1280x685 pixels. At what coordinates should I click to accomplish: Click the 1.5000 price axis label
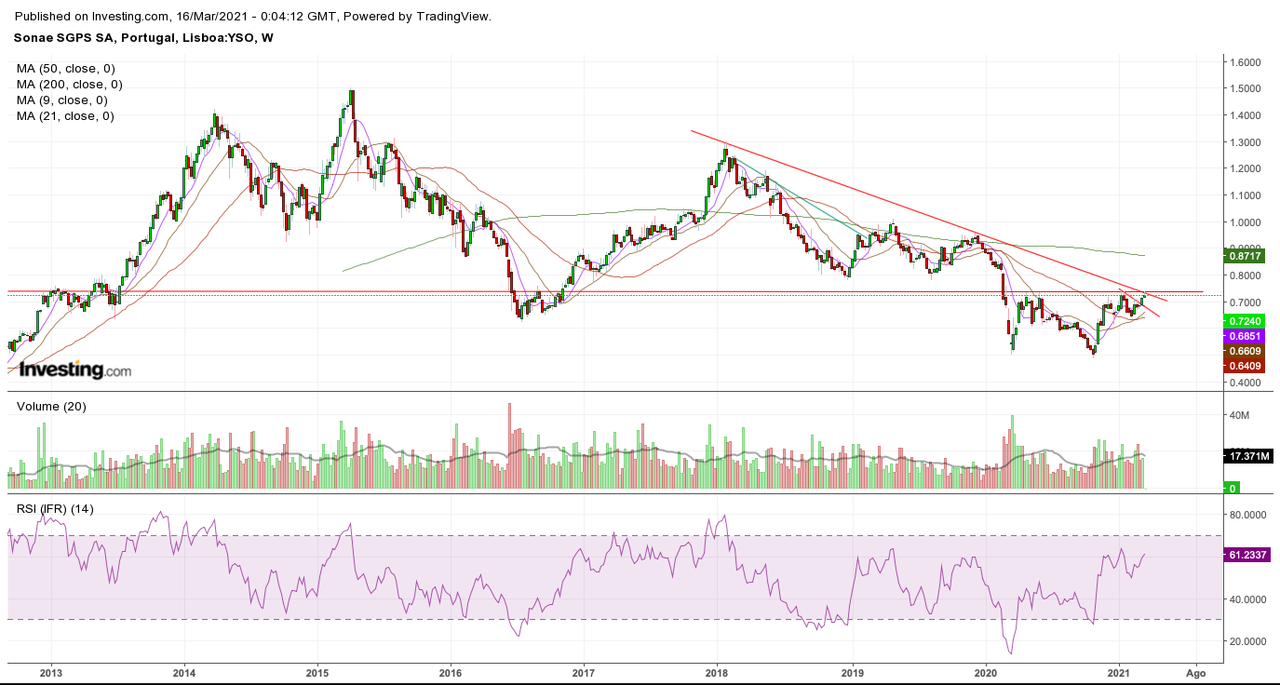pos(1246,89)
